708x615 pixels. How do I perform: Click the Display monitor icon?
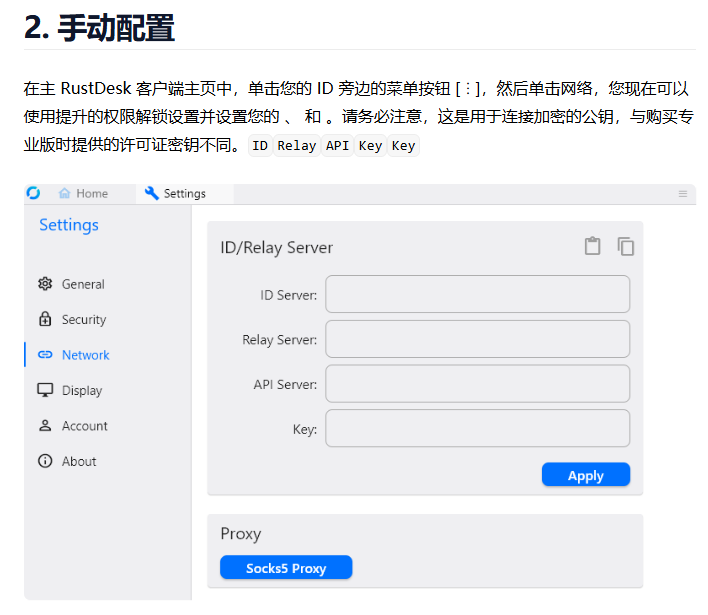click(x=45, y=390)
